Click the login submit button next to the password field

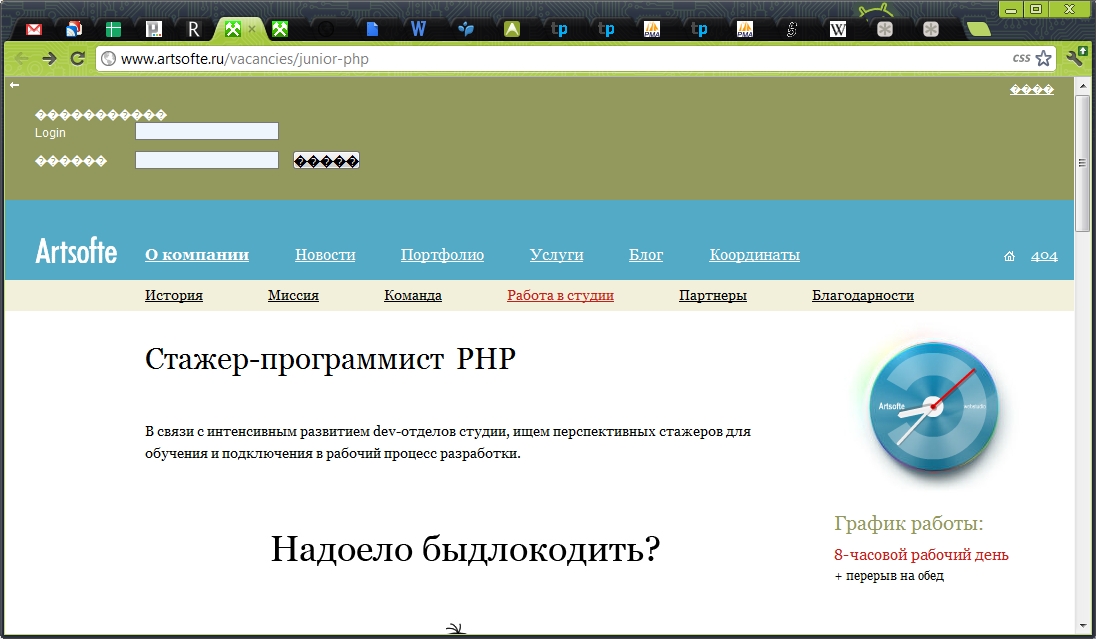pyautogui.click(x=326, y=161)
